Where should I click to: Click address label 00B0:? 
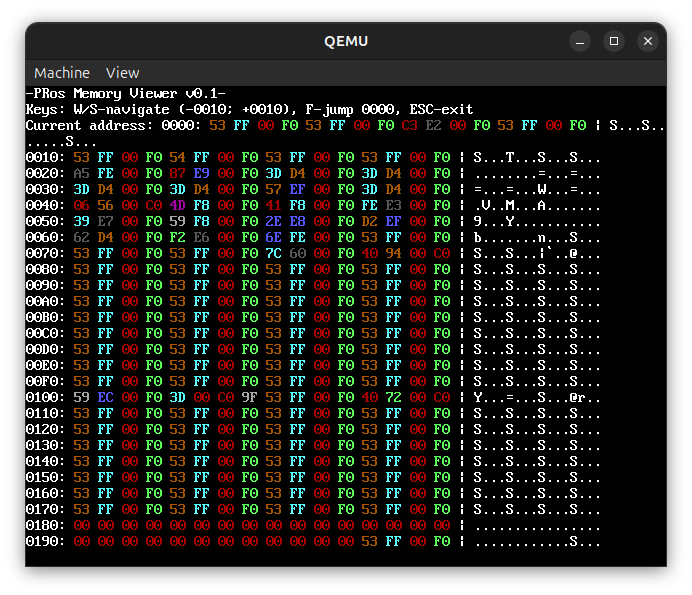pyautogui.click(x=45, y=317)
